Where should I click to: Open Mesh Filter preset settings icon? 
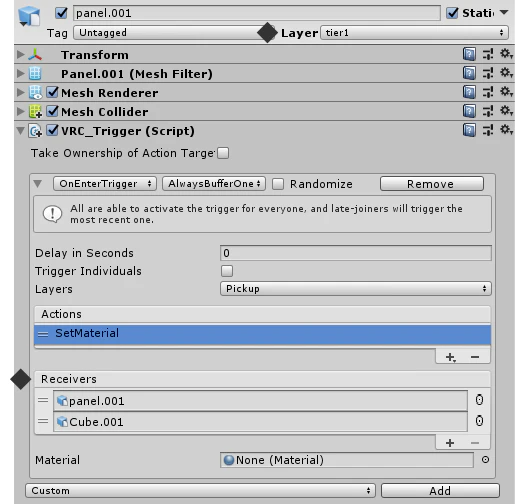pyautogui.click(x=488, y=73)
